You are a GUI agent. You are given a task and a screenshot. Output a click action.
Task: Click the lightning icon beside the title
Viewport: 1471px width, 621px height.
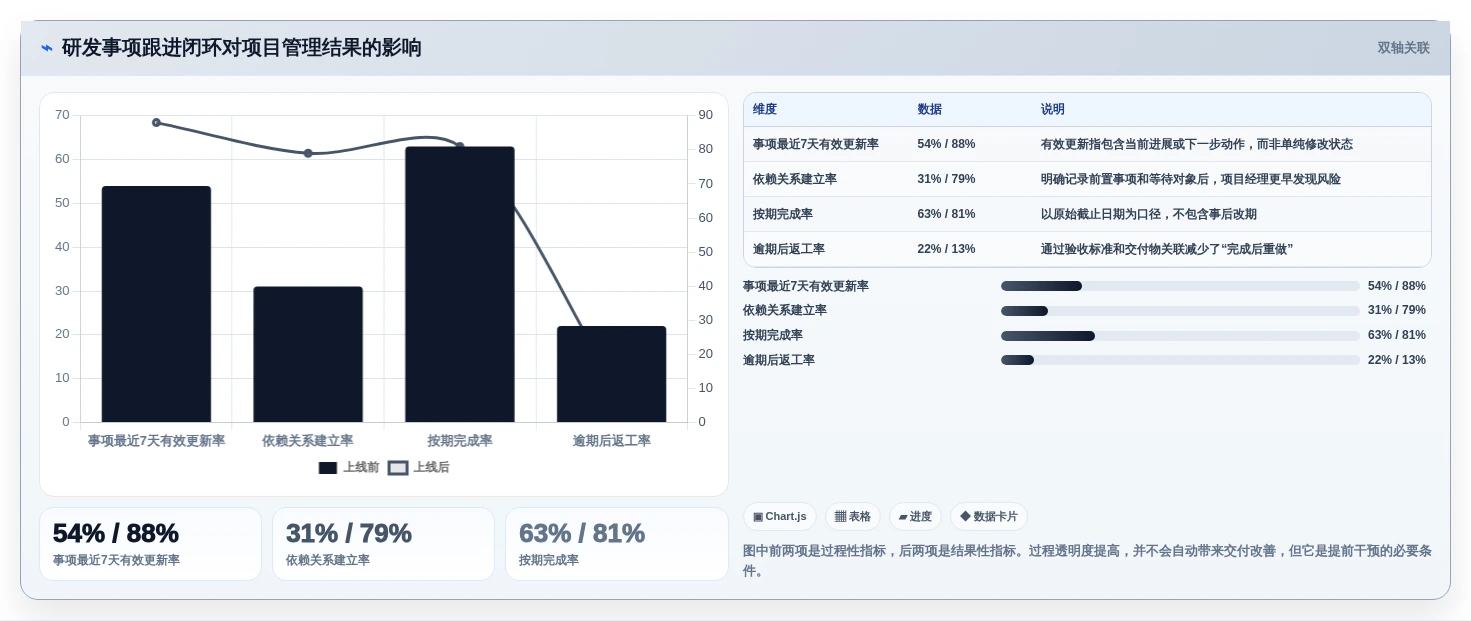[x=47, y=48]
